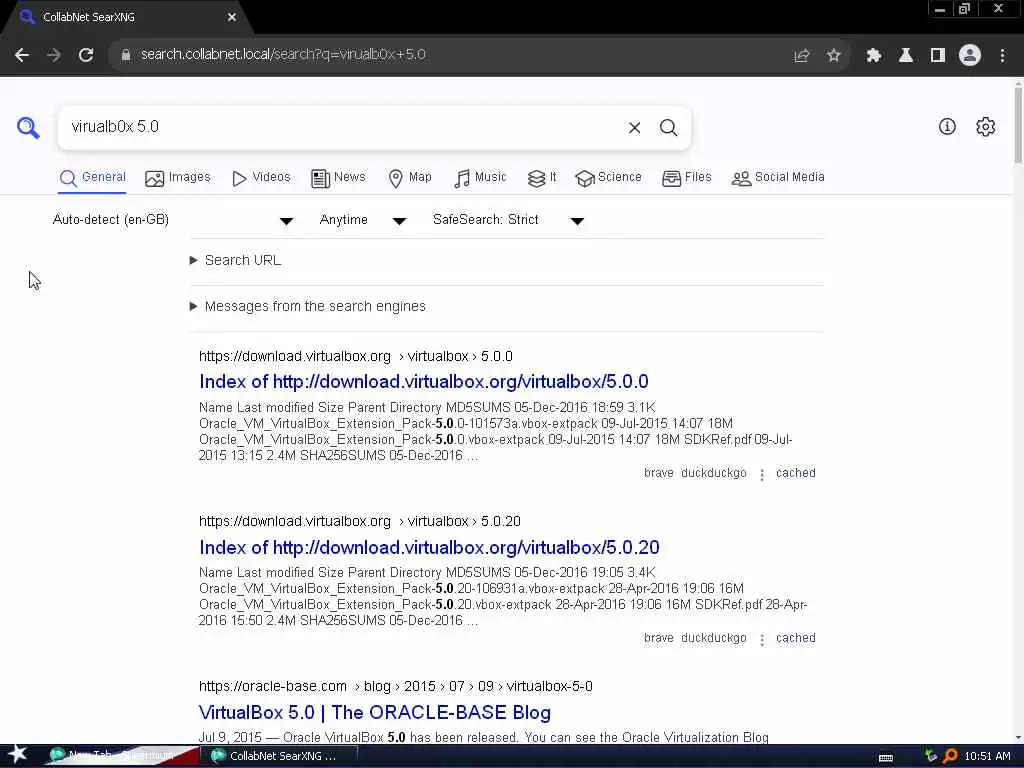Click brave engine label on 5.0.0 result
Screen dimensions: 1024x768
click(658, 473)
